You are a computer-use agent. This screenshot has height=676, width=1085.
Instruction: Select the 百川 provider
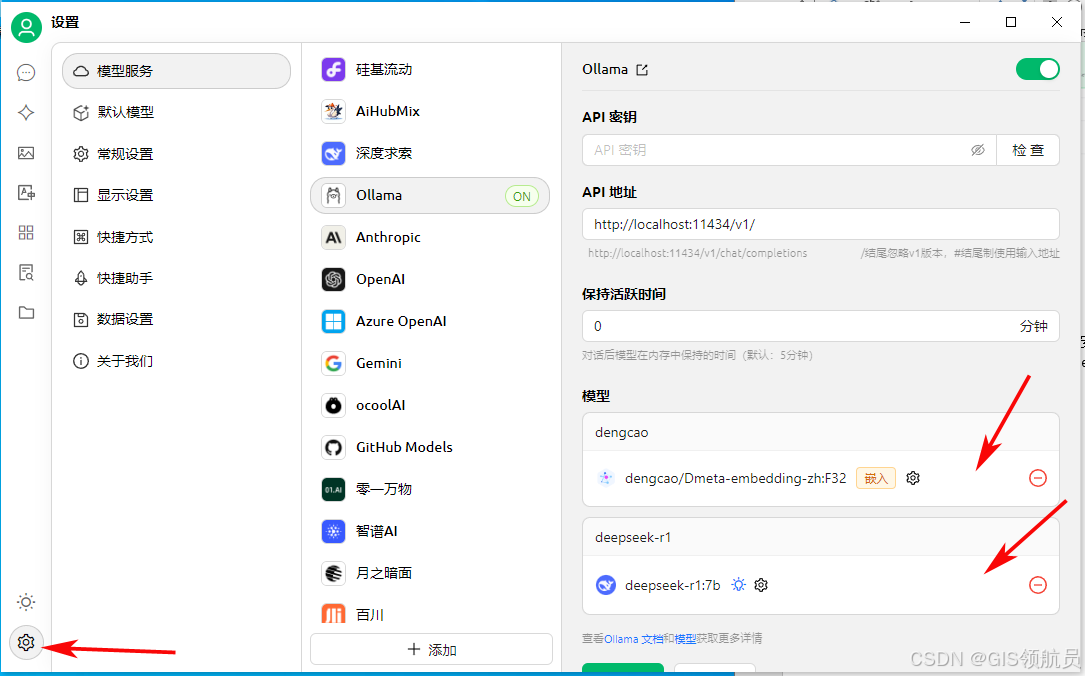coord(430,614)
